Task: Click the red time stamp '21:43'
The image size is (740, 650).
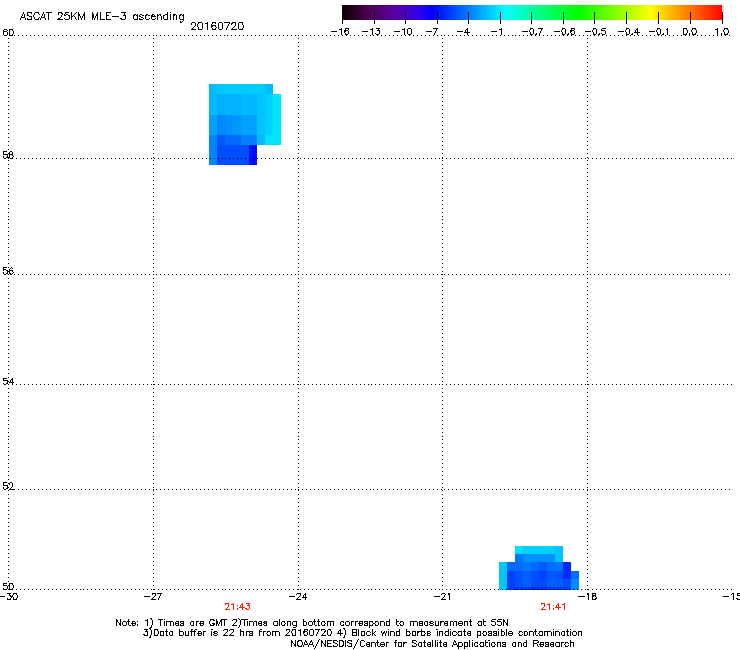Action: pos(237,607)
